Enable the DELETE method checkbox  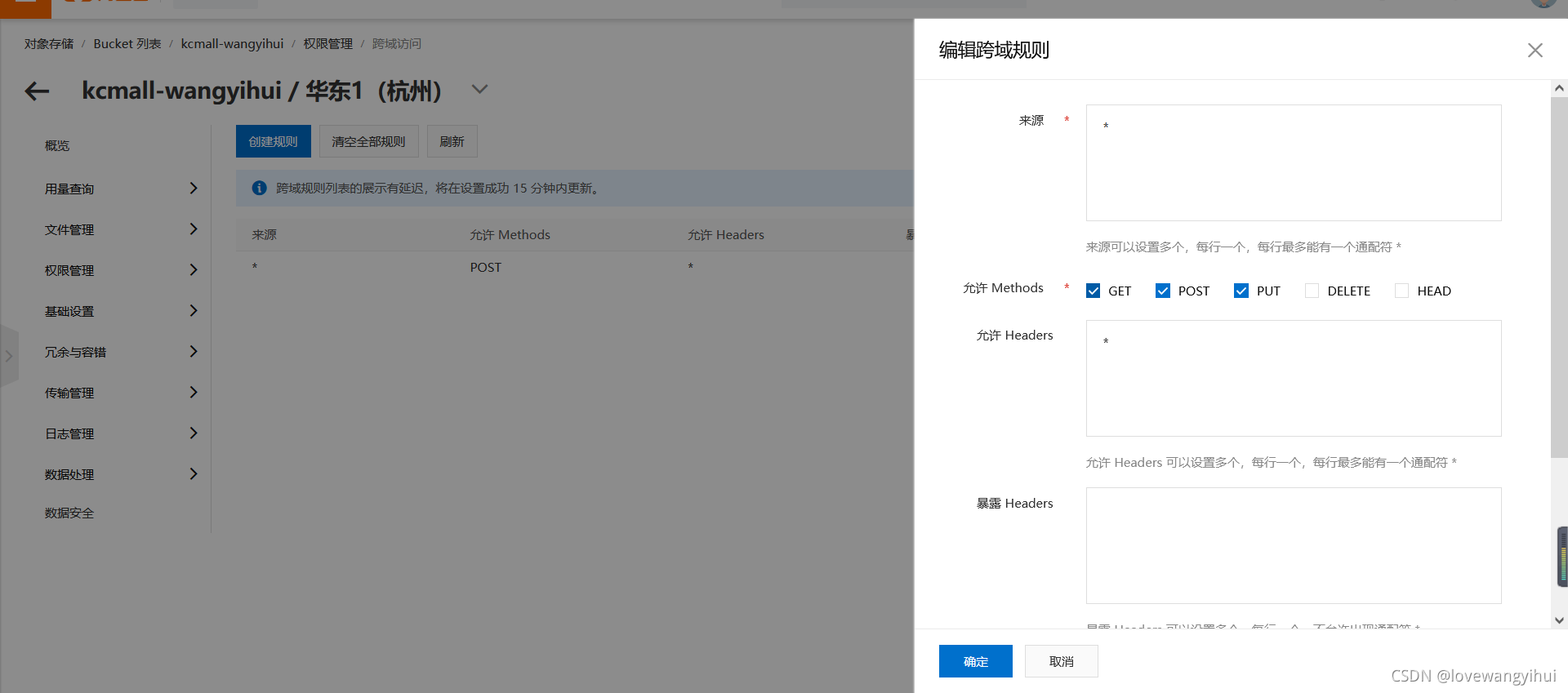pyautogui.click(x=1312, y=291)
